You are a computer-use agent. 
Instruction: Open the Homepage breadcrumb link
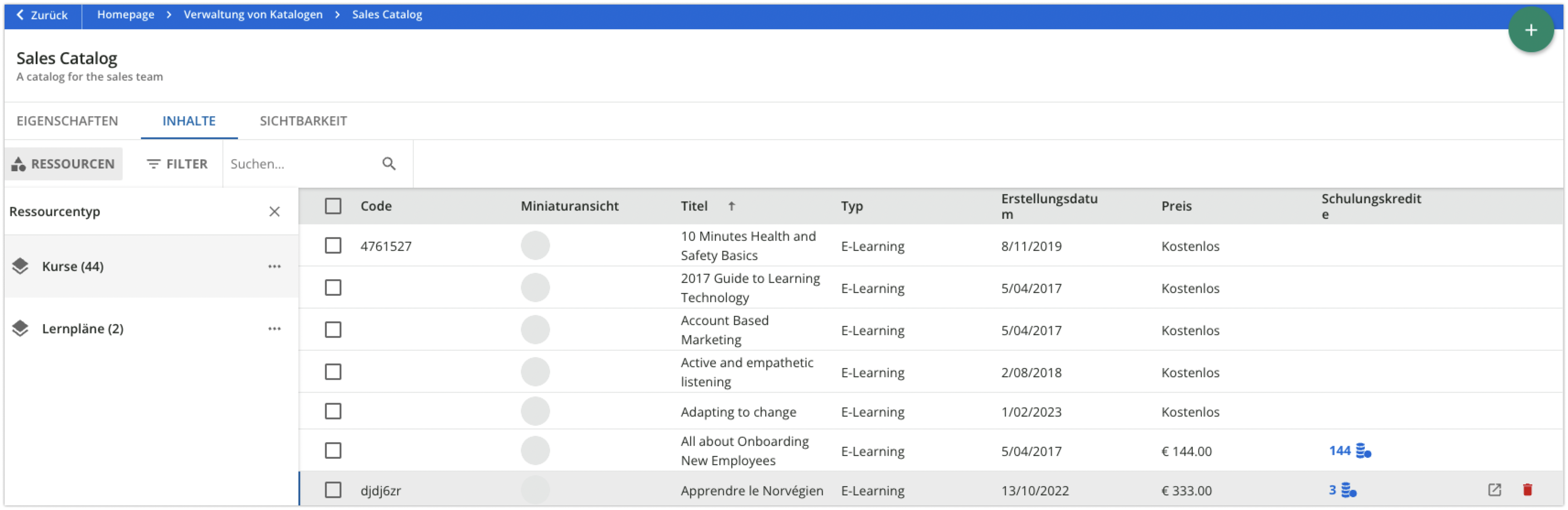click(125, 14)
